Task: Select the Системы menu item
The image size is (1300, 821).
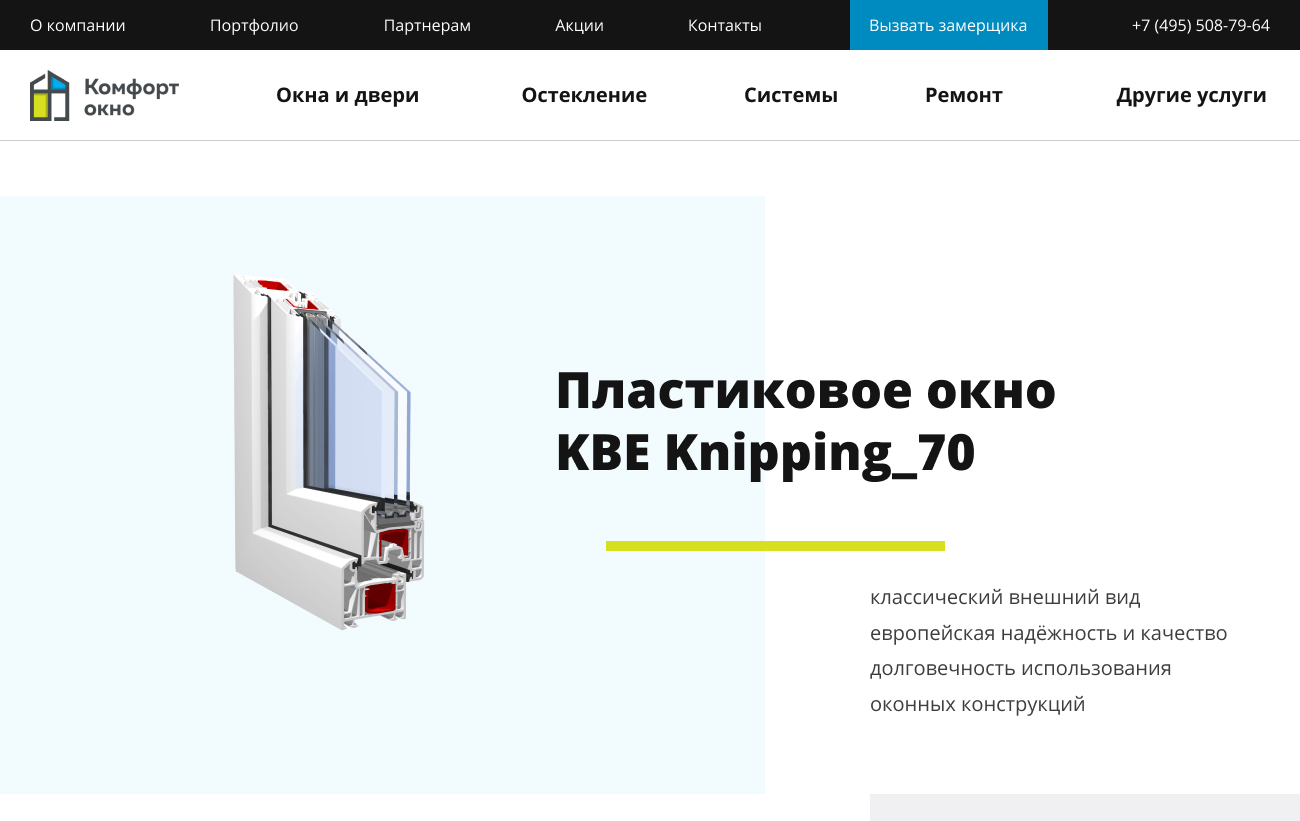Action: tap(791, 95)
